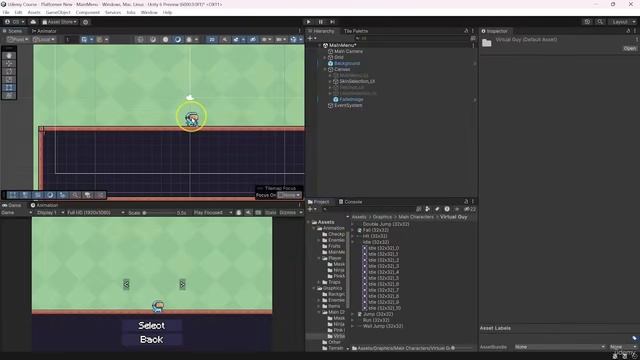Expand Fall (32x32) sprite asset
Image resolution: width=640 pixels, height=360 pixels.
tap(353, 230)
